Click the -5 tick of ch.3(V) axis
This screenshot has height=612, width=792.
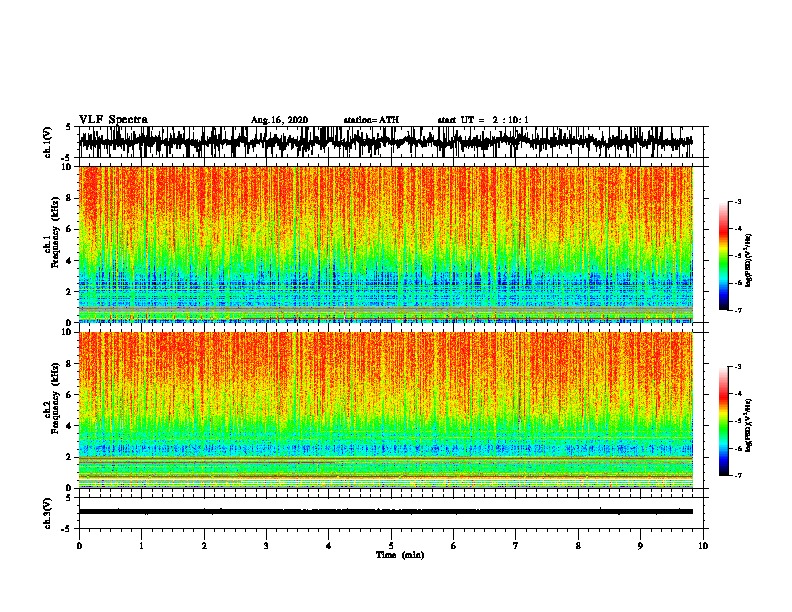click(x=68, y=529)
